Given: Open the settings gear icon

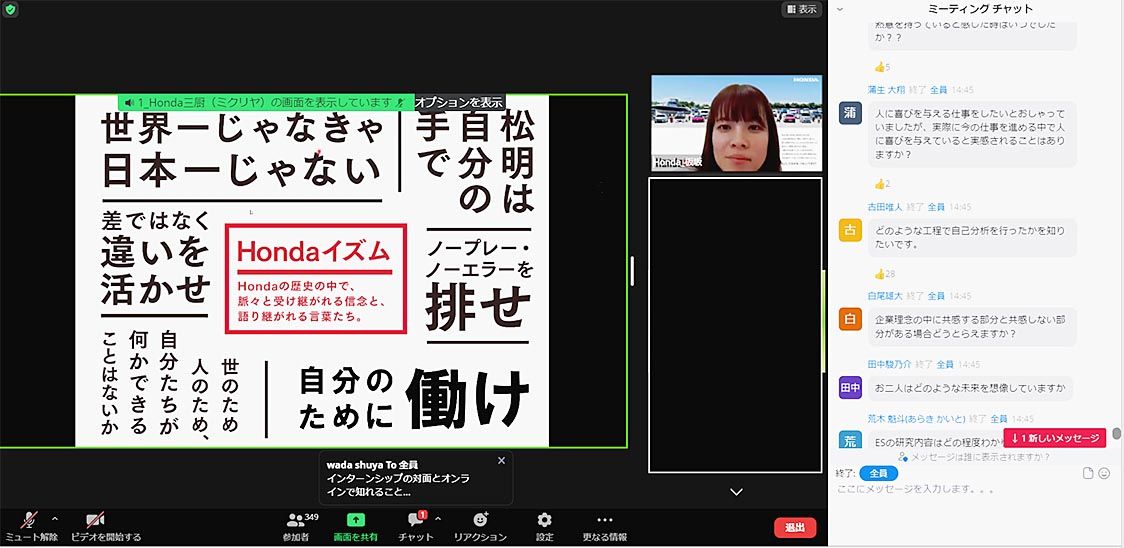Looking at the screenshot, I should click(544, 520).
